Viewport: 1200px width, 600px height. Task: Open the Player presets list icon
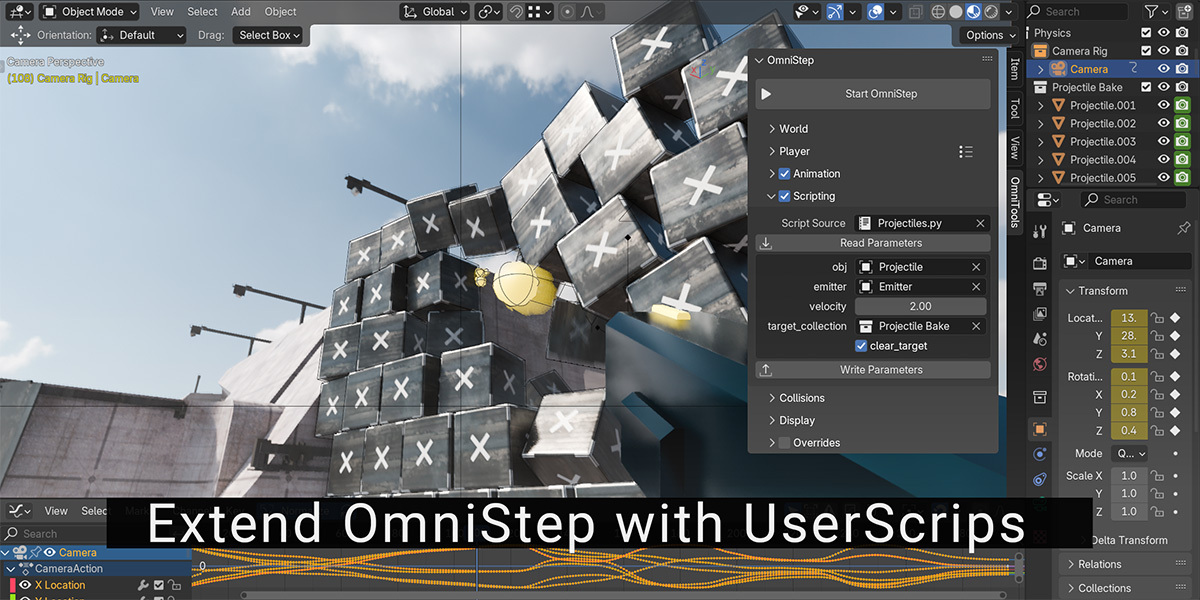[x=965, y=152]
